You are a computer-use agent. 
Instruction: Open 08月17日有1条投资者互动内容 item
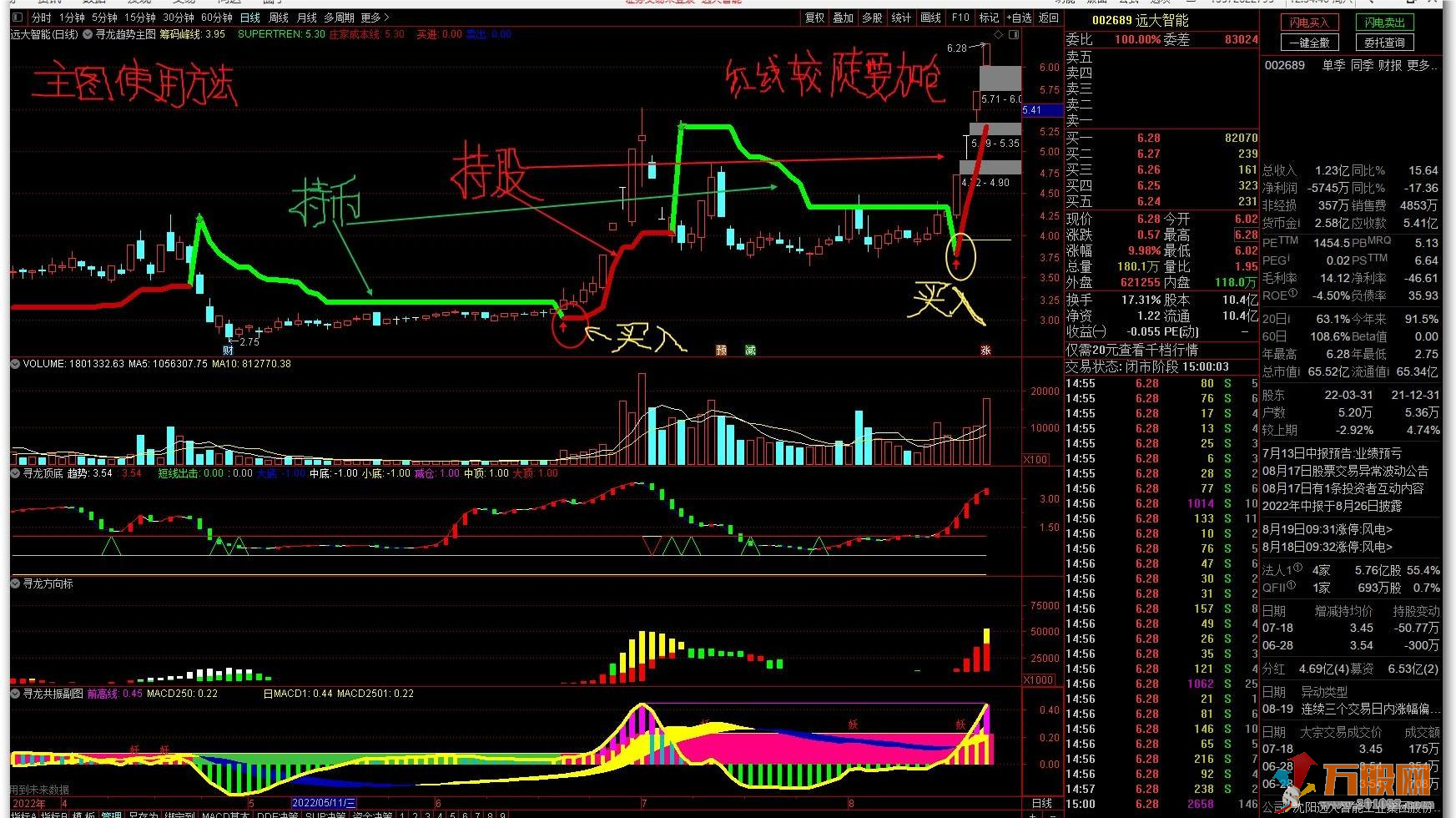click(x=1343, y=489)
